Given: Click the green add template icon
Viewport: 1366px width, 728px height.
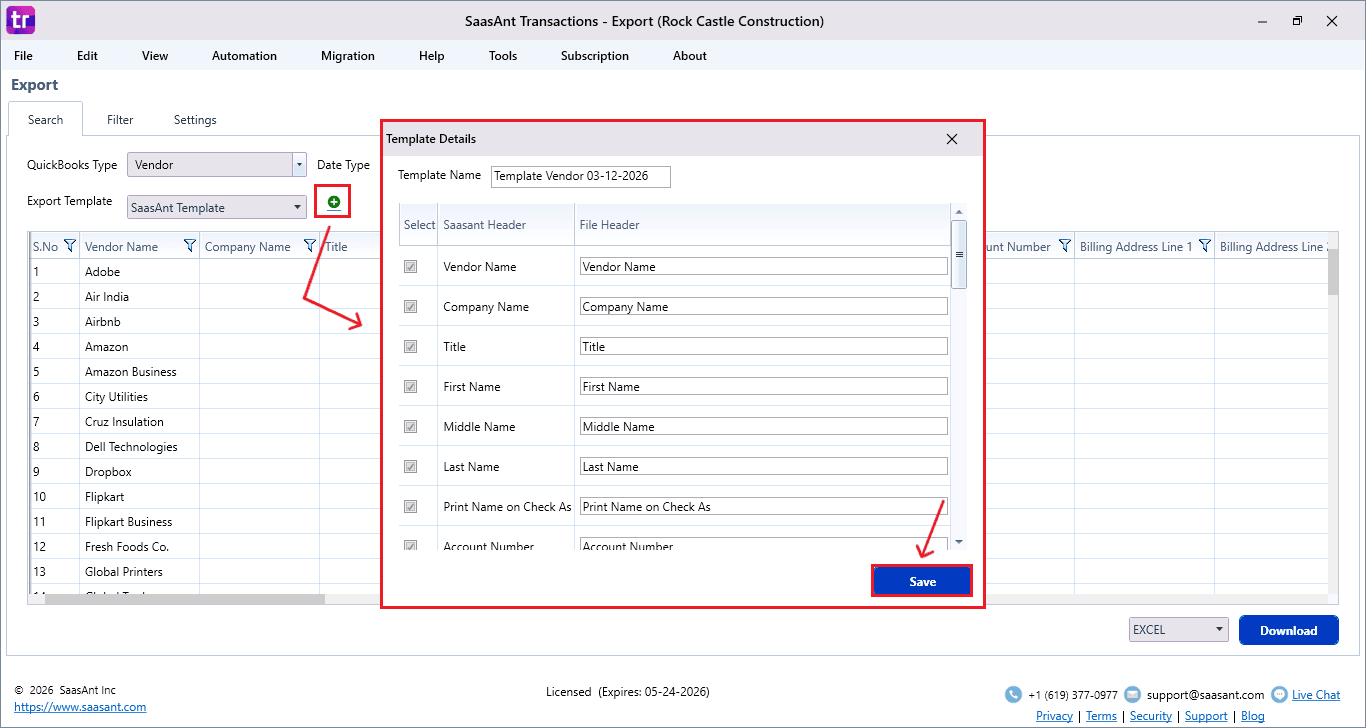Looking at the screenshot, I should [334, 202].
